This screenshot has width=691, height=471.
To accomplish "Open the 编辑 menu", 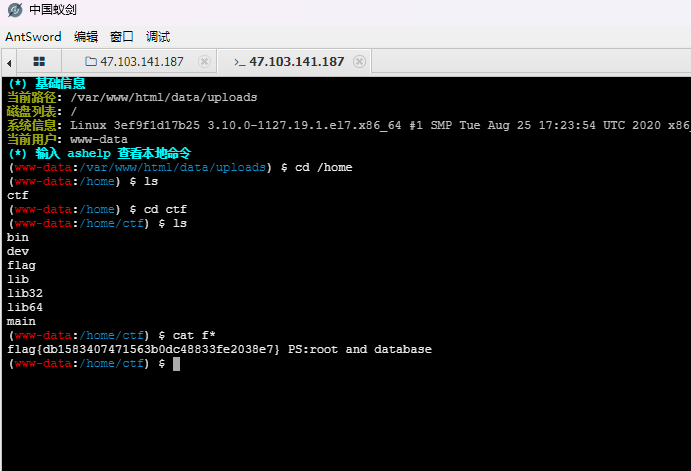I will [86, 37].
